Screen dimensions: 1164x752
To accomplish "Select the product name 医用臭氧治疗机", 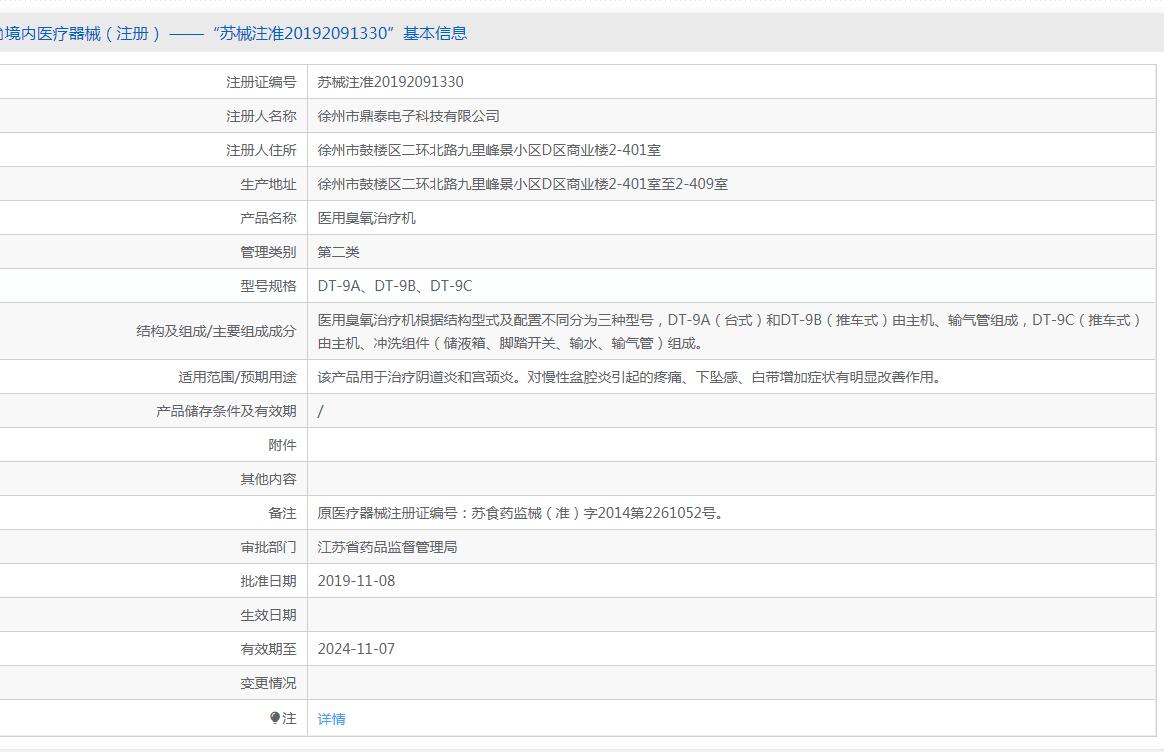I will point(366,218).
